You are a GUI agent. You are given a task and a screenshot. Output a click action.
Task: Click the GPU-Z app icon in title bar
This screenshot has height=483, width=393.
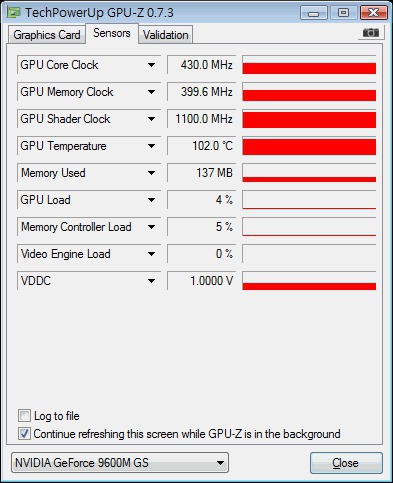[x=13, y=13]
